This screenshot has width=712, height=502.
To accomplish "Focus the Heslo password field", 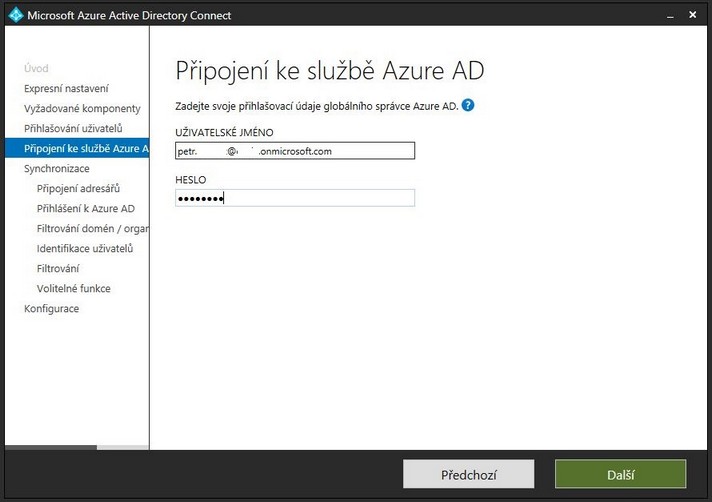I will [x=295, y=198].
